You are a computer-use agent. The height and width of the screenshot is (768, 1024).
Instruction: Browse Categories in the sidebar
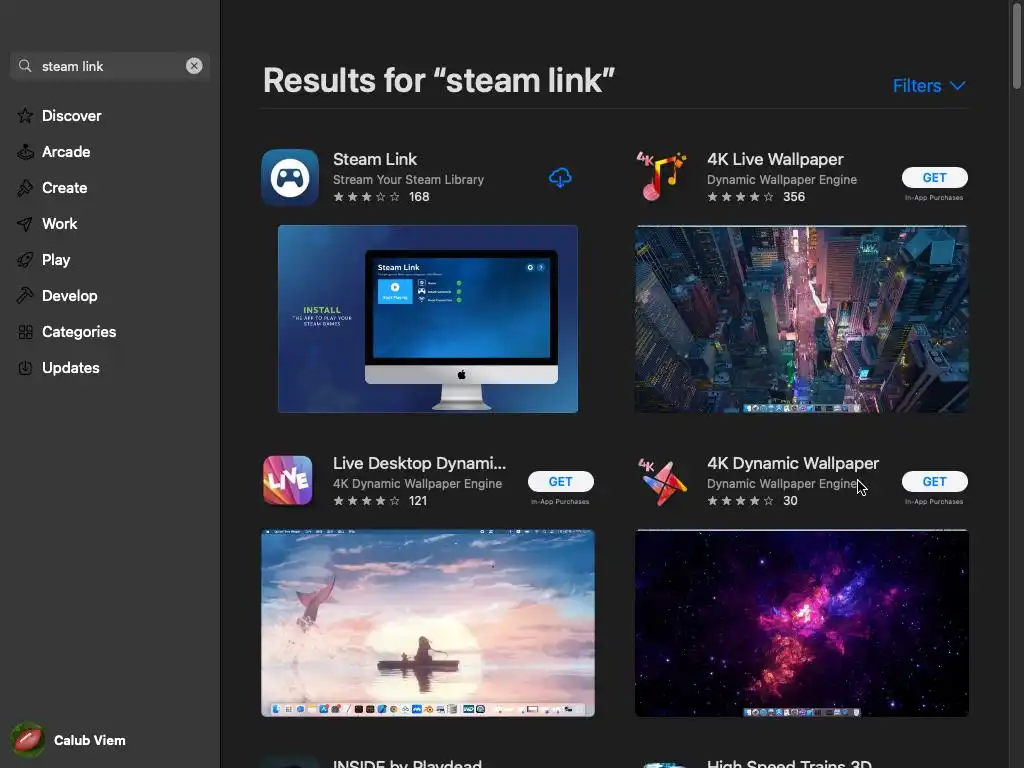(x=79, y=332)
